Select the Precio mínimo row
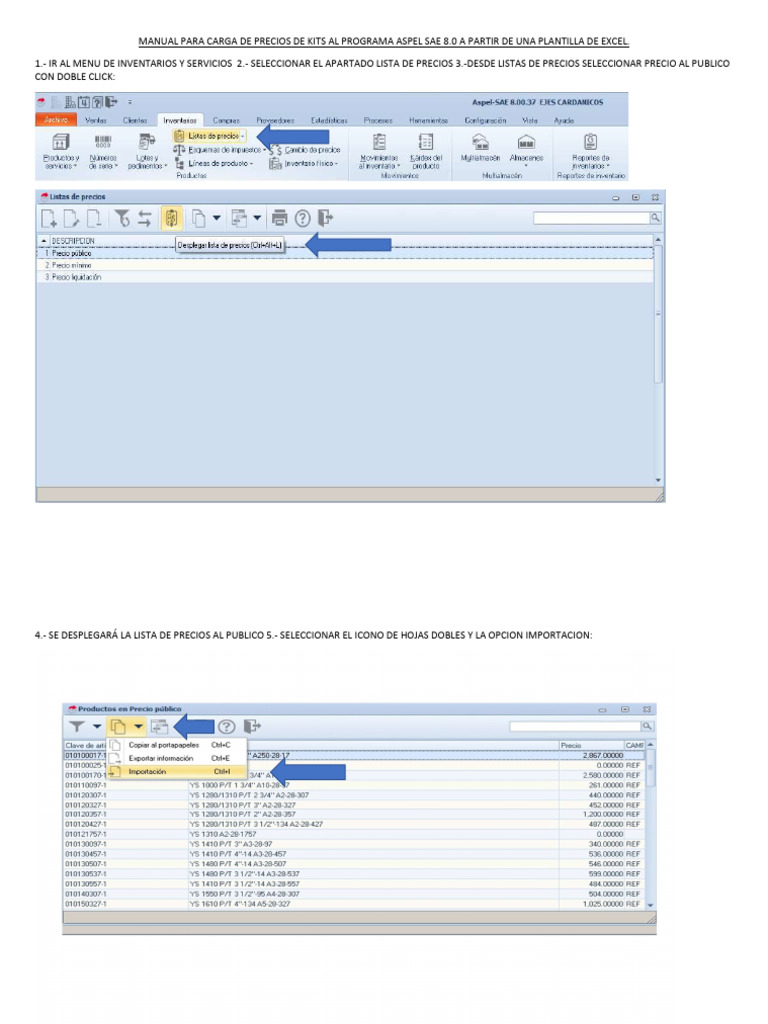The image size is (768, 1024). (x=345, y=265)
